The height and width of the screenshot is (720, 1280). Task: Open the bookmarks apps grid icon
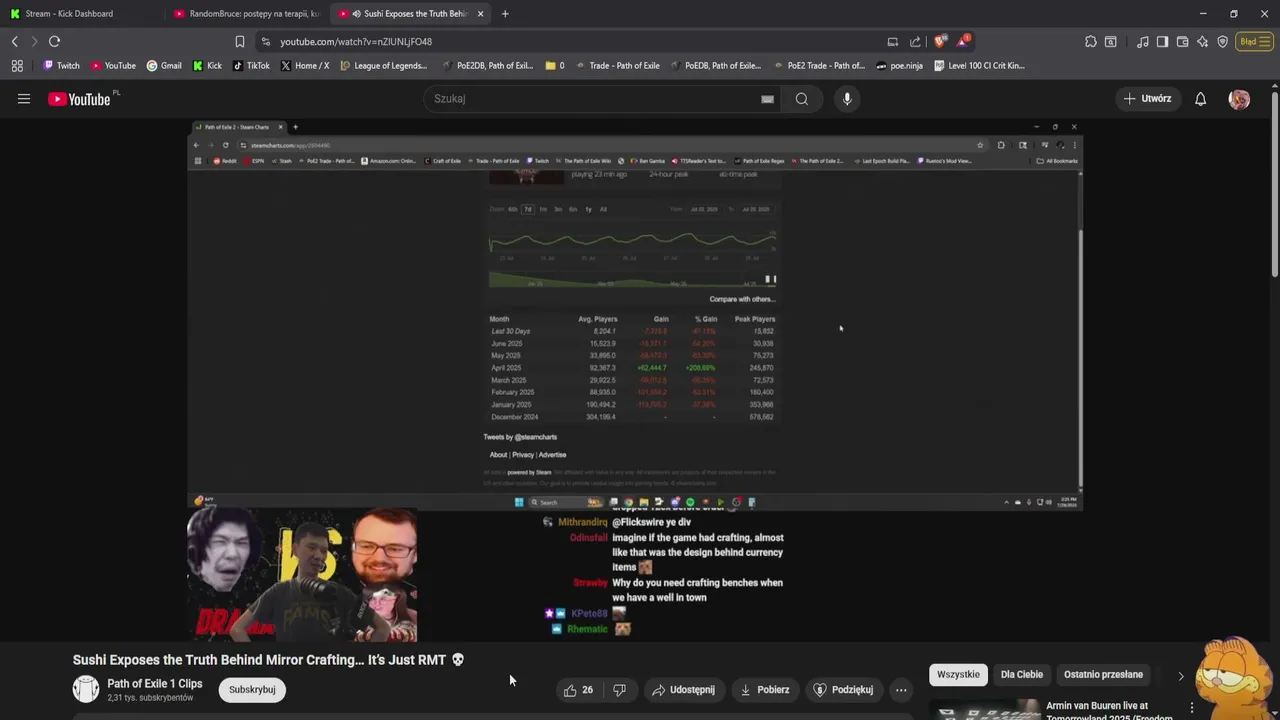point(17,66)
